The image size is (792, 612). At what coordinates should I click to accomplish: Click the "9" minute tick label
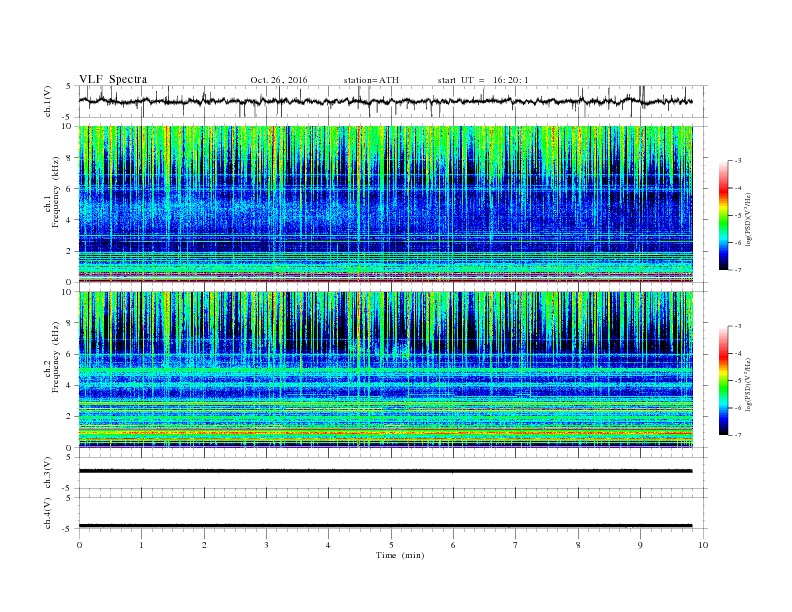pyautogui.click(x=640, y=545)
